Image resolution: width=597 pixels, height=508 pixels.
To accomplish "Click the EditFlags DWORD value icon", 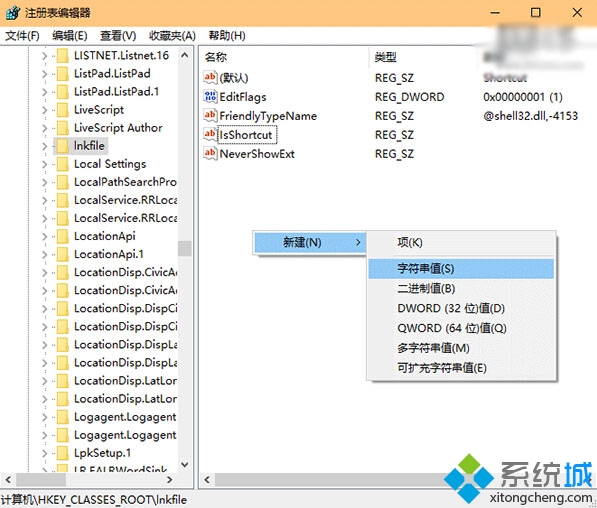I will click(210, 97).
